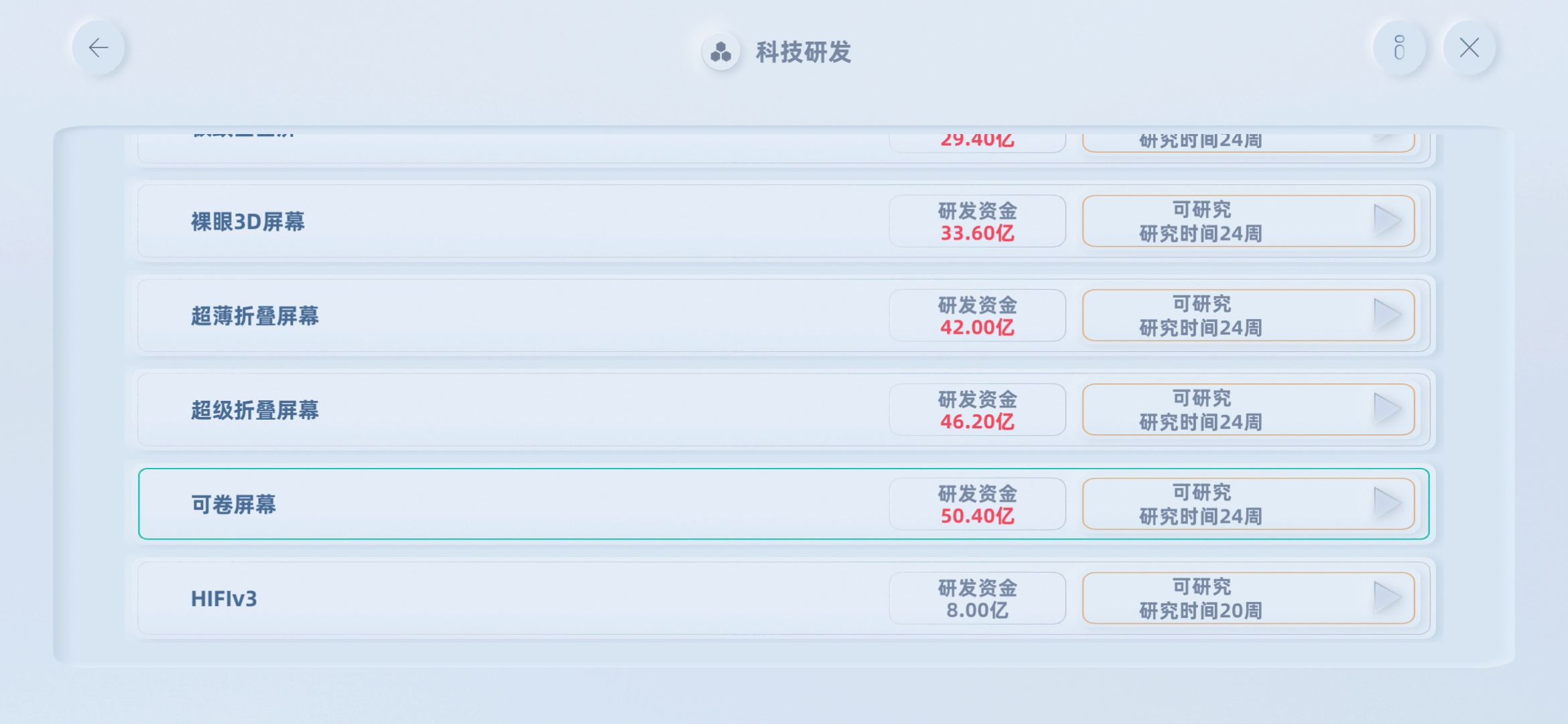Click play arrow for 裸眼3D屏幕 research

[1387, 221]
